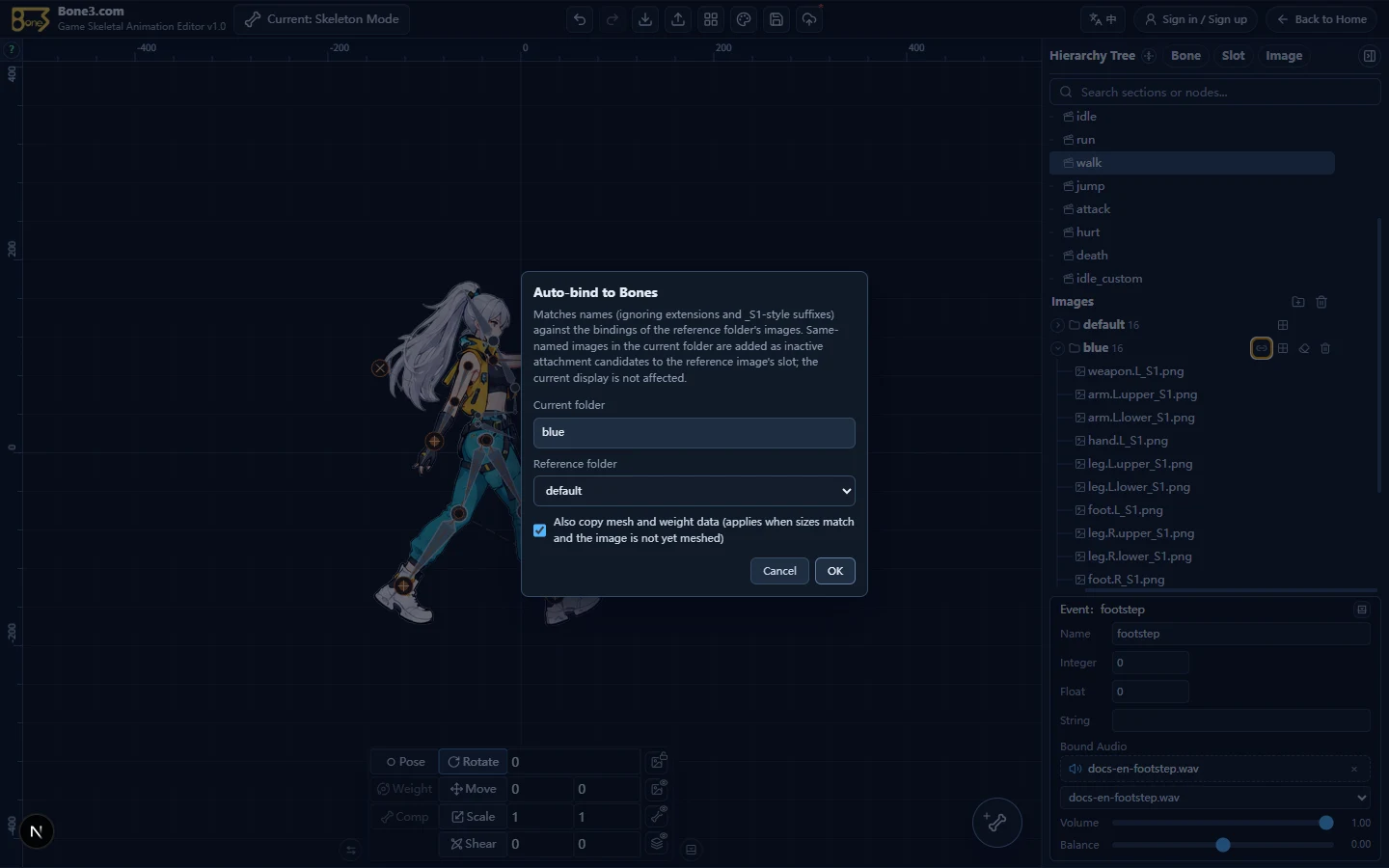Click the add icon next to Hierarchy Tree
This screenshot has height=868, width=1389.
point(1149,56)
